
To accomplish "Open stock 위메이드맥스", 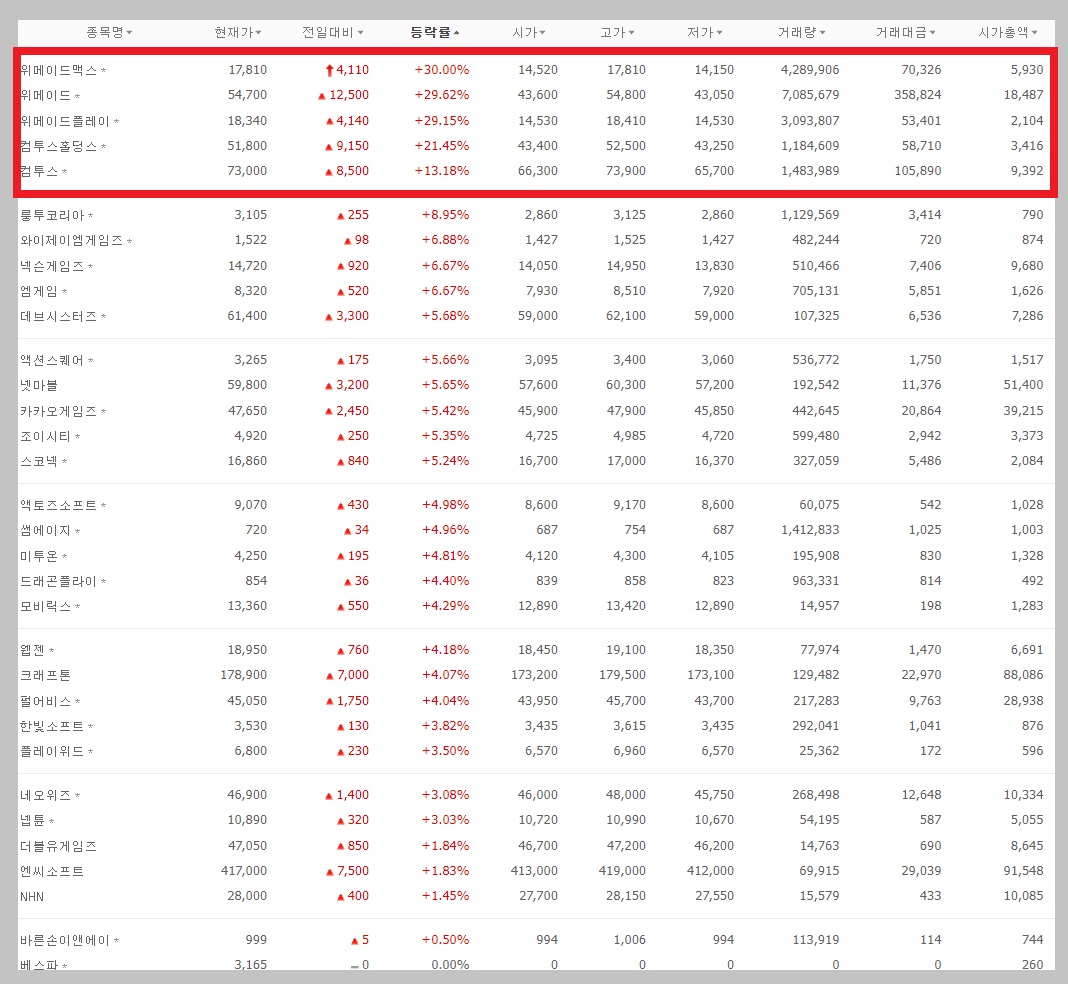I will pyautogui.click(x=59, y=70).
